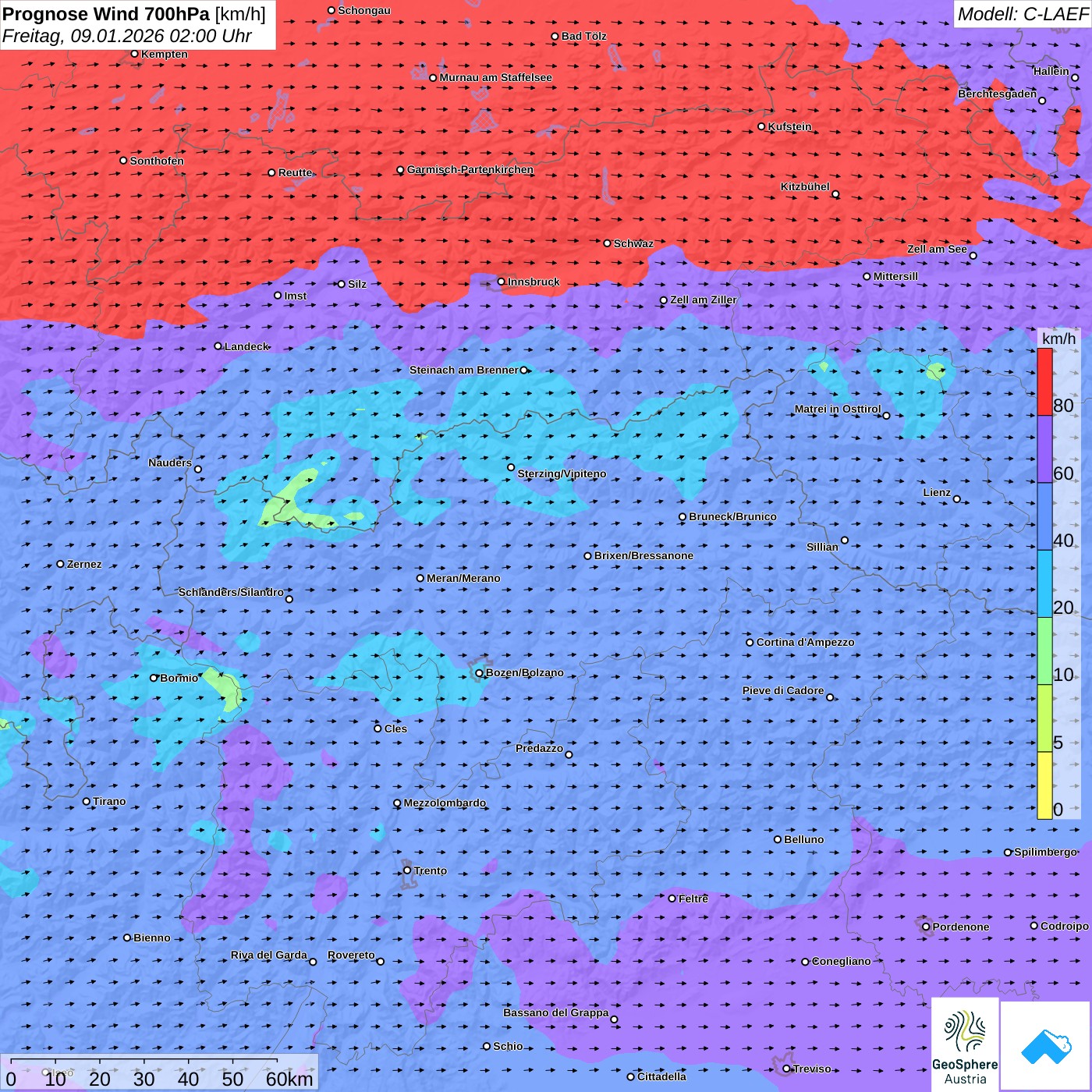Click the Berchtesgaden label
This screenshot has width=1092, height=1092.
point(997,94)
